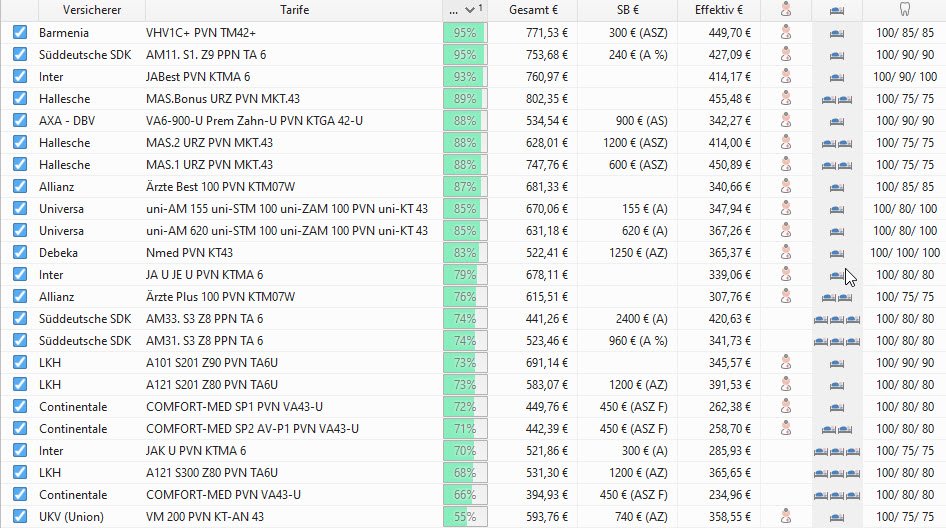Sort by the Versicherer column header
Screen dimensions: 946x528
point(92,10)
